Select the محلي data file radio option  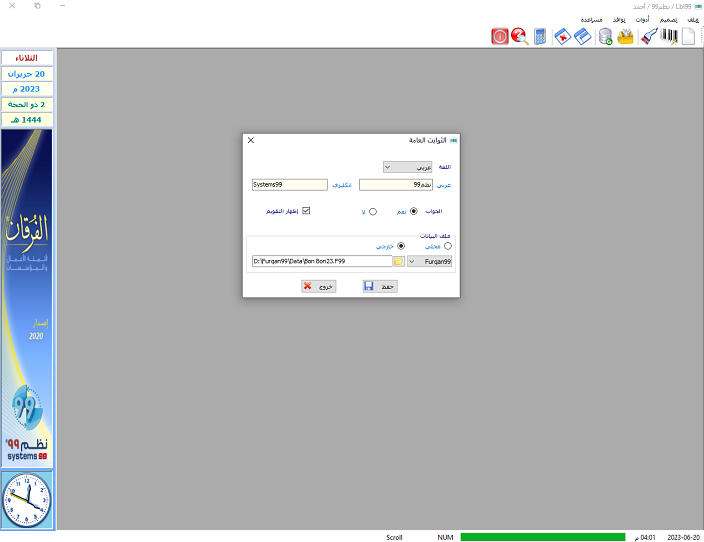click(x=448, y=245)
